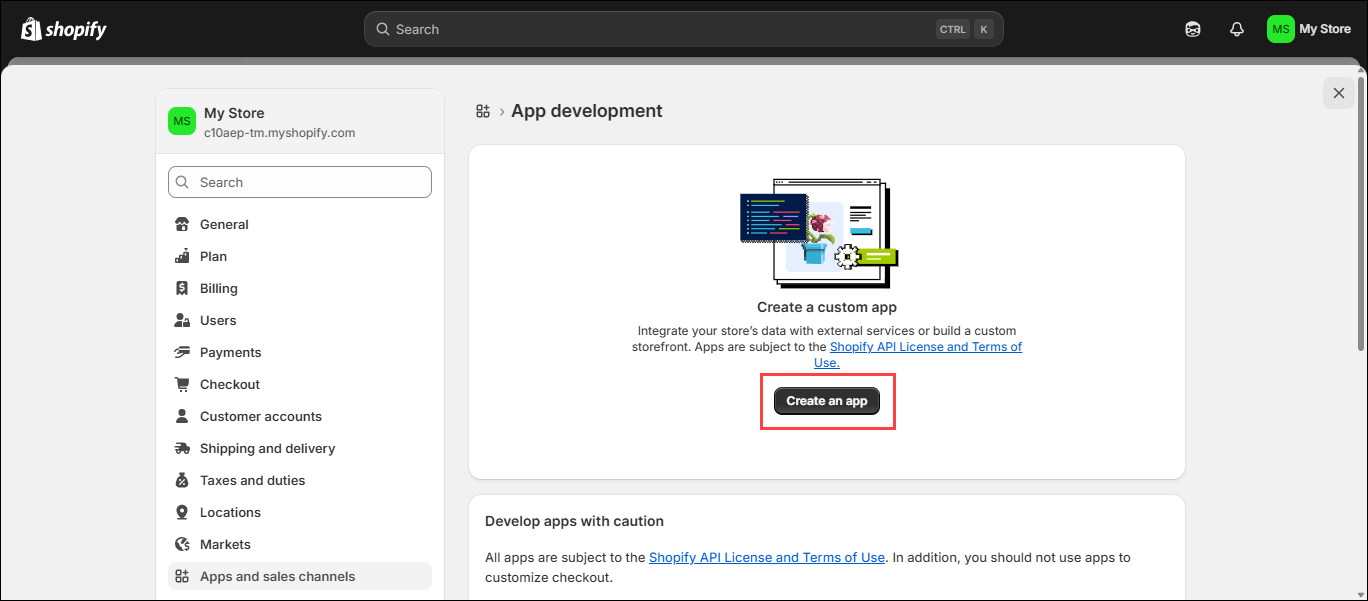The width and height of the screenshot is (1368, 601).
Task: Select Customer accounts in sidebar
Action: (x=260, y=416)
